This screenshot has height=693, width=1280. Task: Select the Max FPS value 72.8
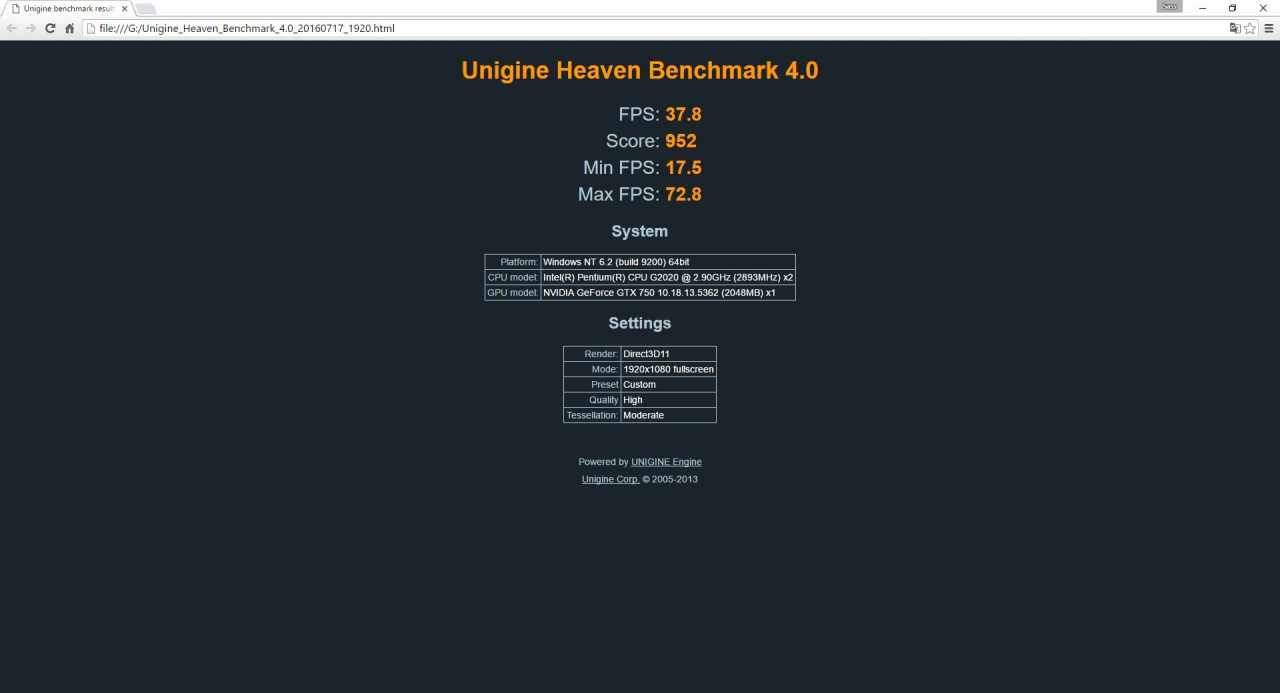684,194
